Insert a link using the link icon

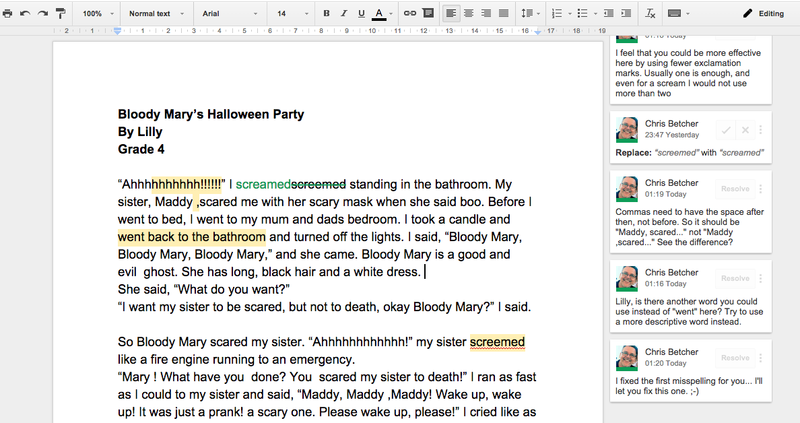408,14
